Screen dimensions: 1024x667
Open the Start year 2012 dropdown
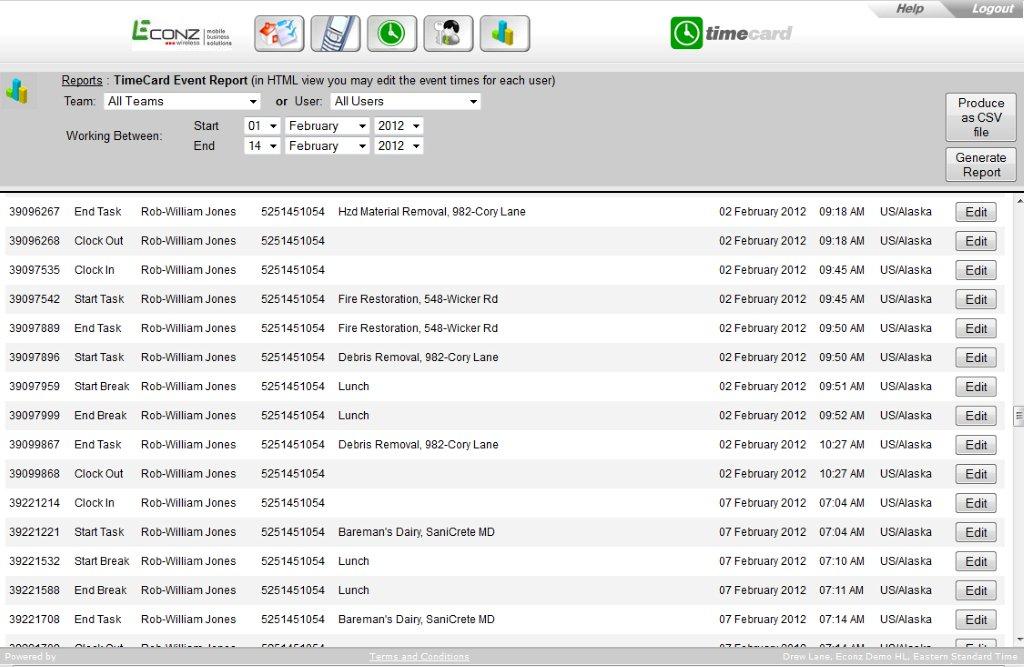click(398, 126)
